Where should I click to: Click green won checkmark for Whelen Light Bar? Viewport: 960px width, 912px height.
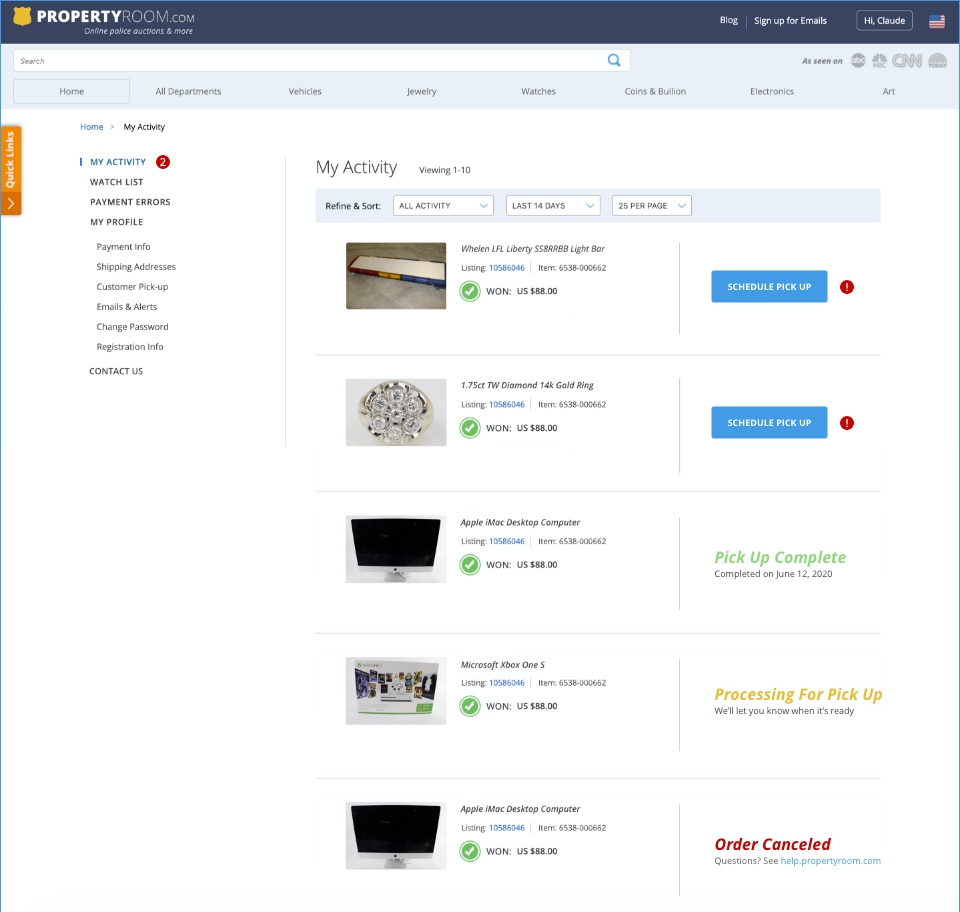(470, 291)
